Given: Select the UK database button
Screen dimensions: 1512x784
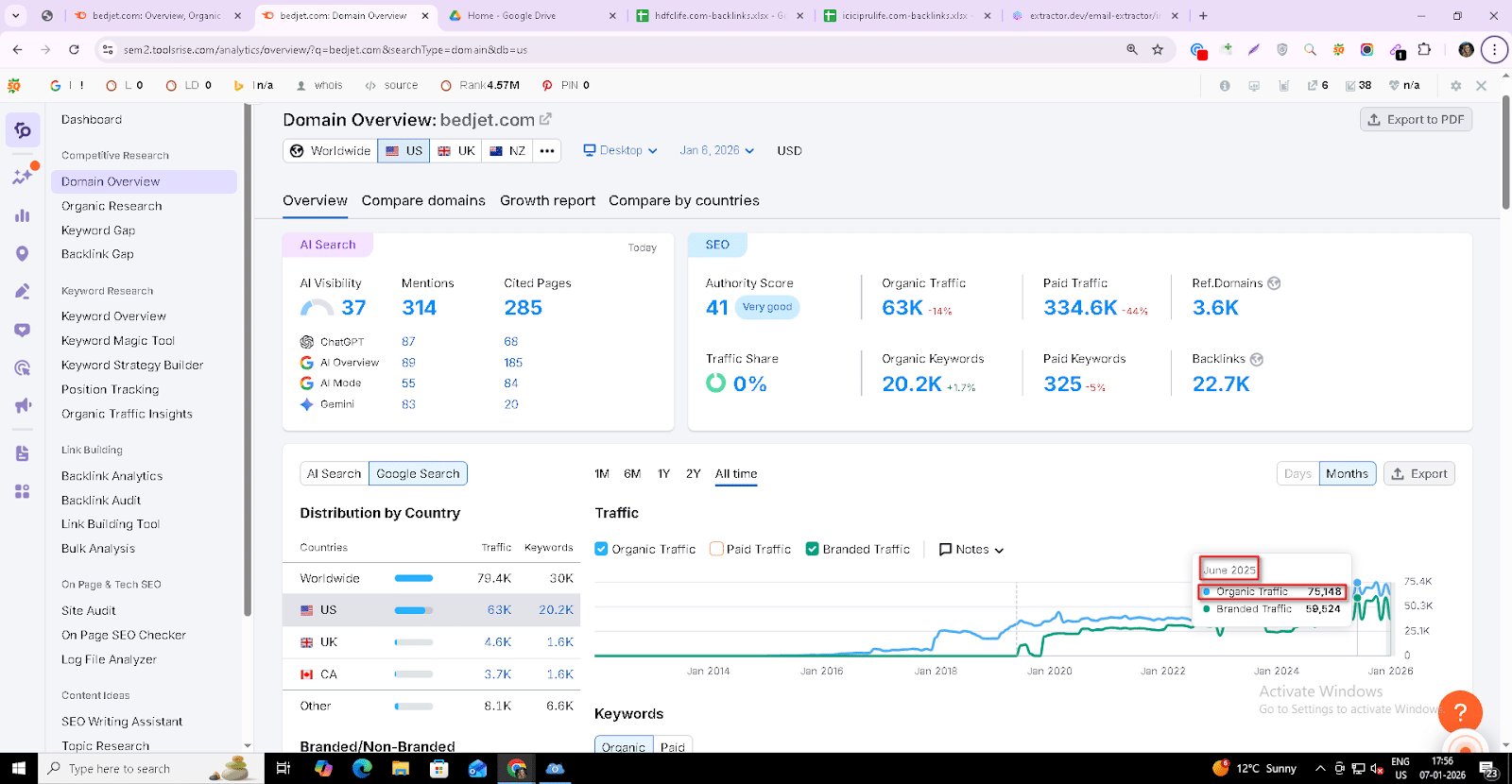Looking at the screenshot, I should 455,150.
